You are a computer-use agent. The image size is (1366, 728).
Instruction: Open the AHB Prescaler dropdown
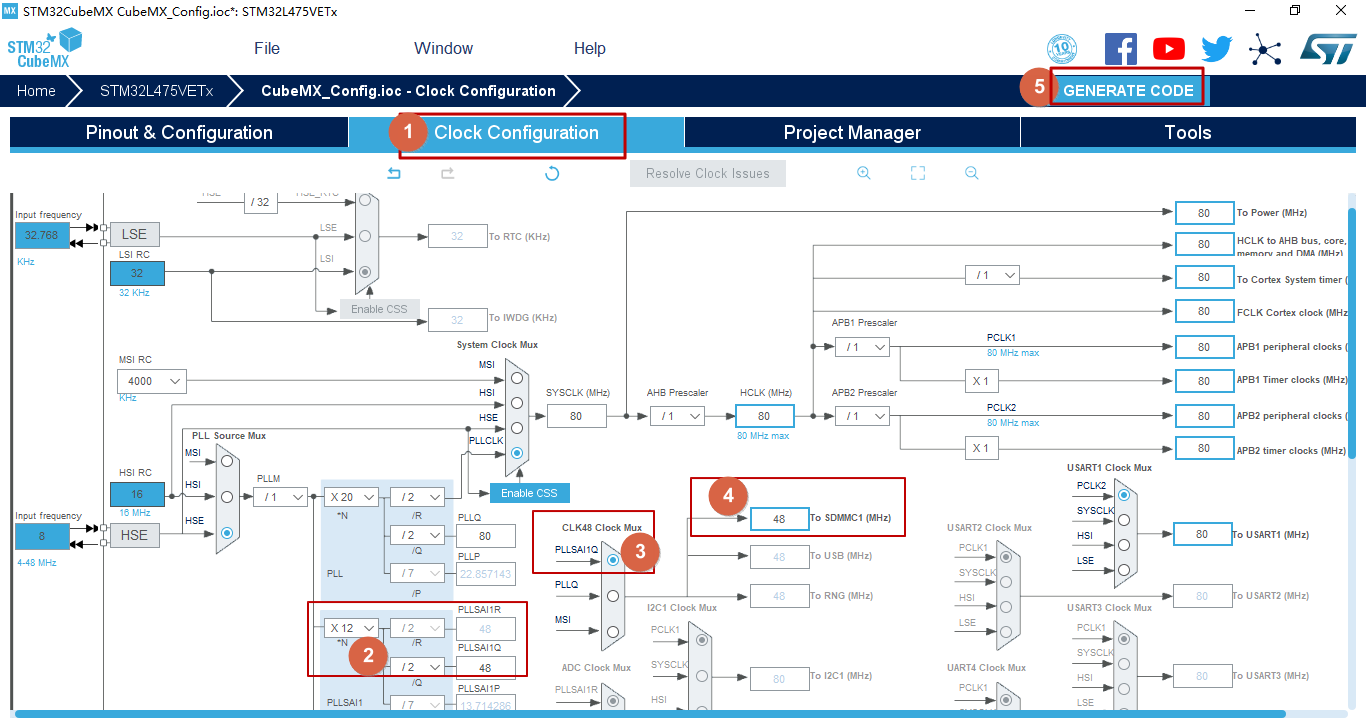pos(677,416)
